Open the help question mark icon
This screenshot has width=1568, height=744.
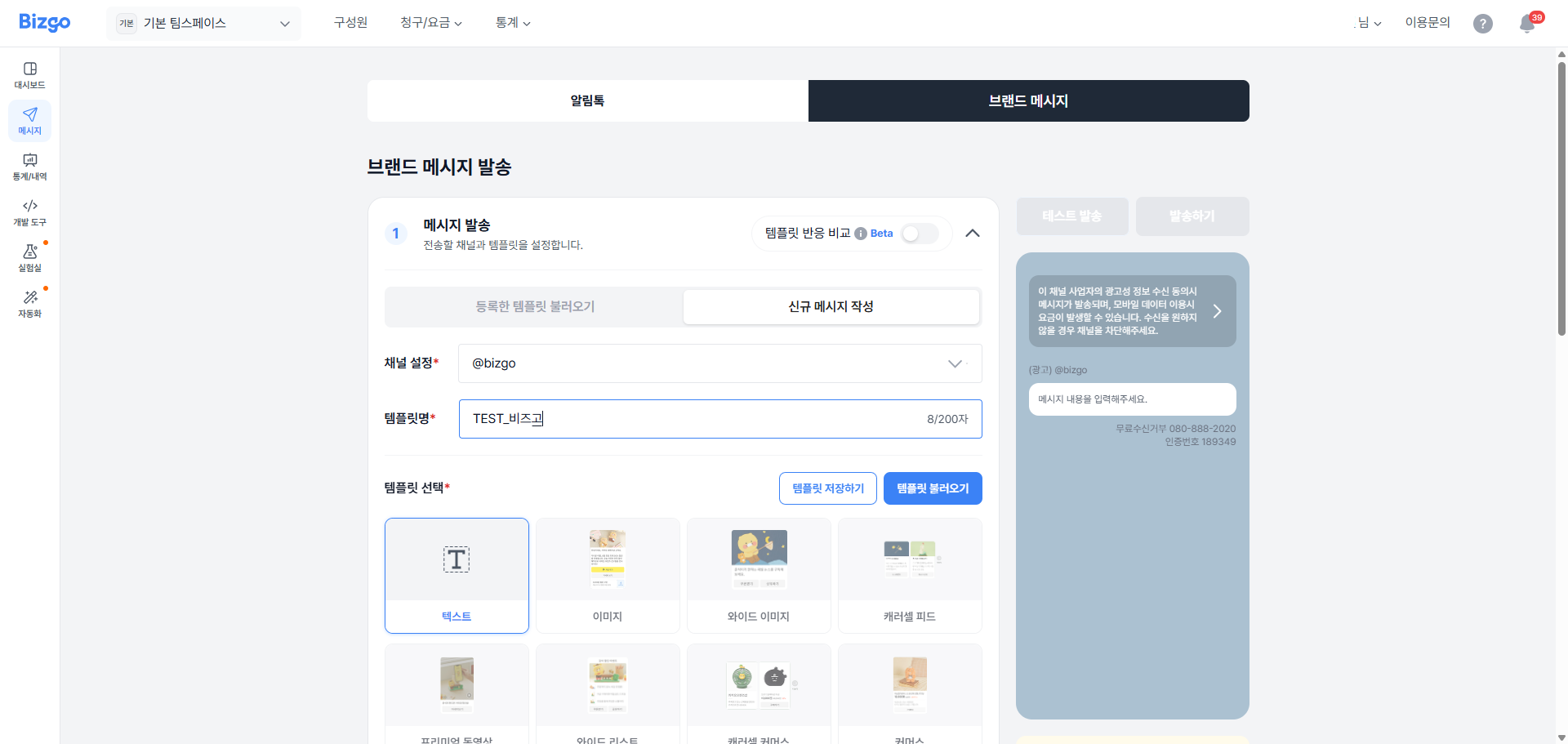[x=1483, y=23]
